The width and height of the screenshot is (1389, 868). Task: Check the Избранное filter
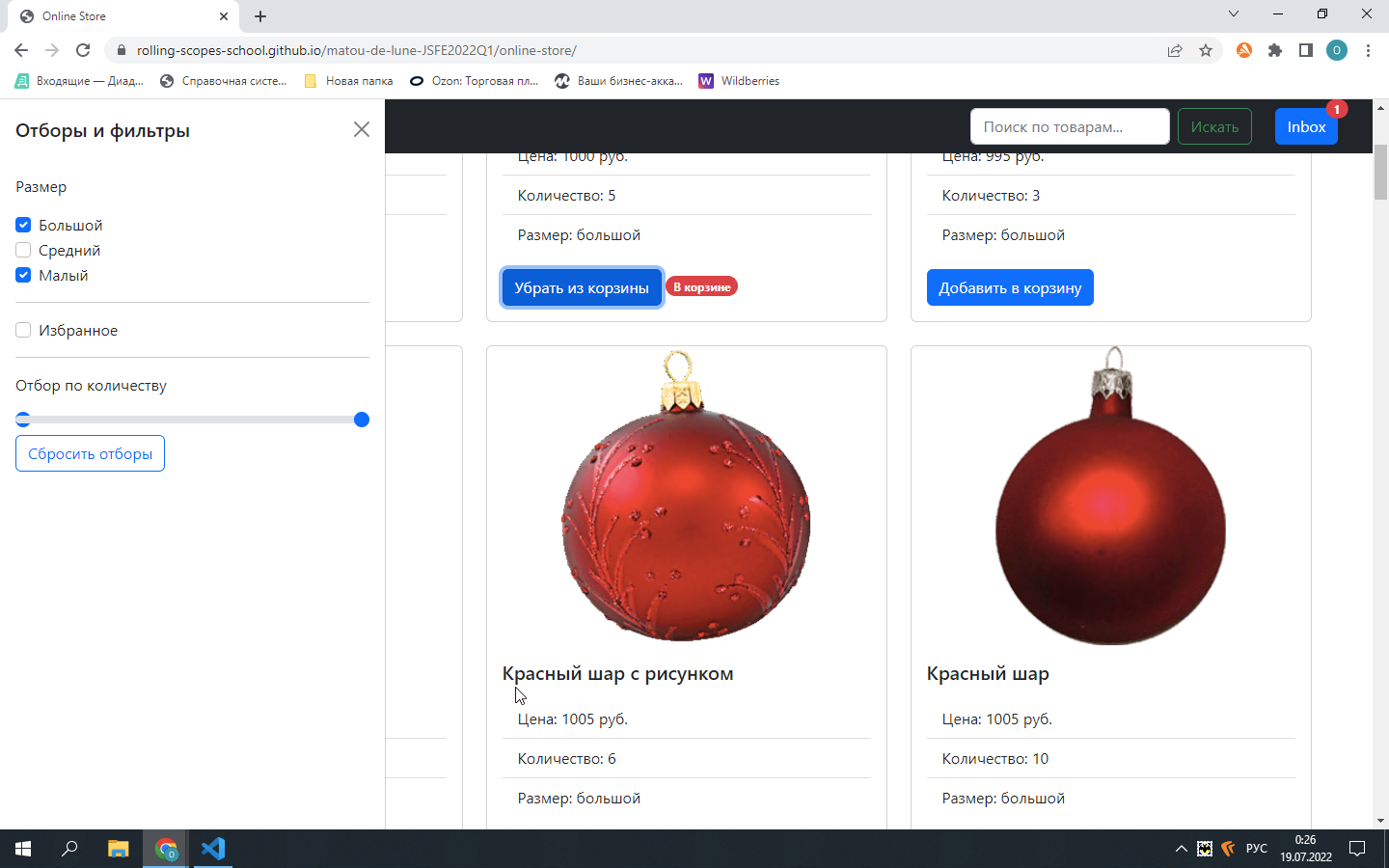pos(22,330)
